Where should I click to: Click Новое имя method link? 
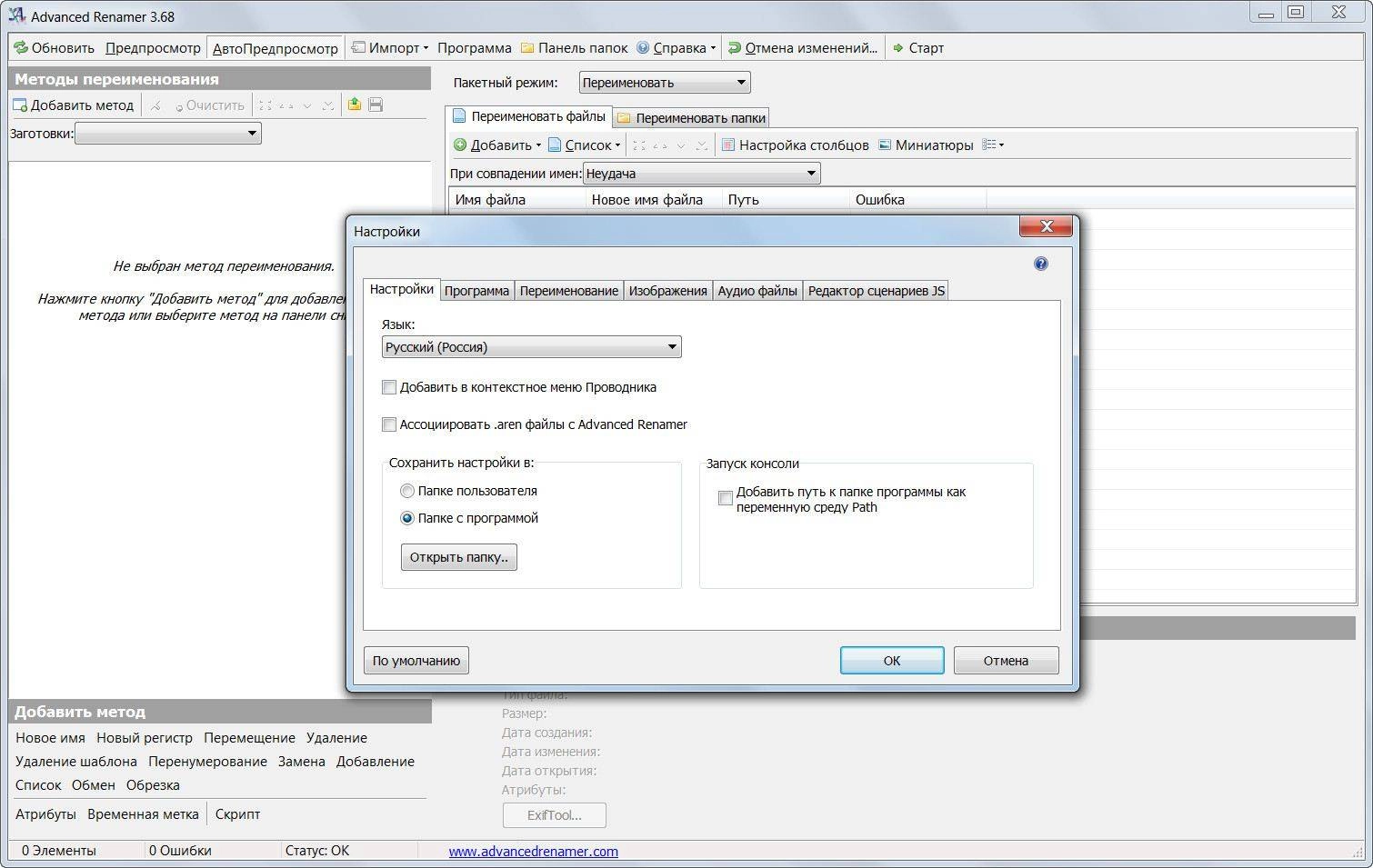click(x=50, y=738)
